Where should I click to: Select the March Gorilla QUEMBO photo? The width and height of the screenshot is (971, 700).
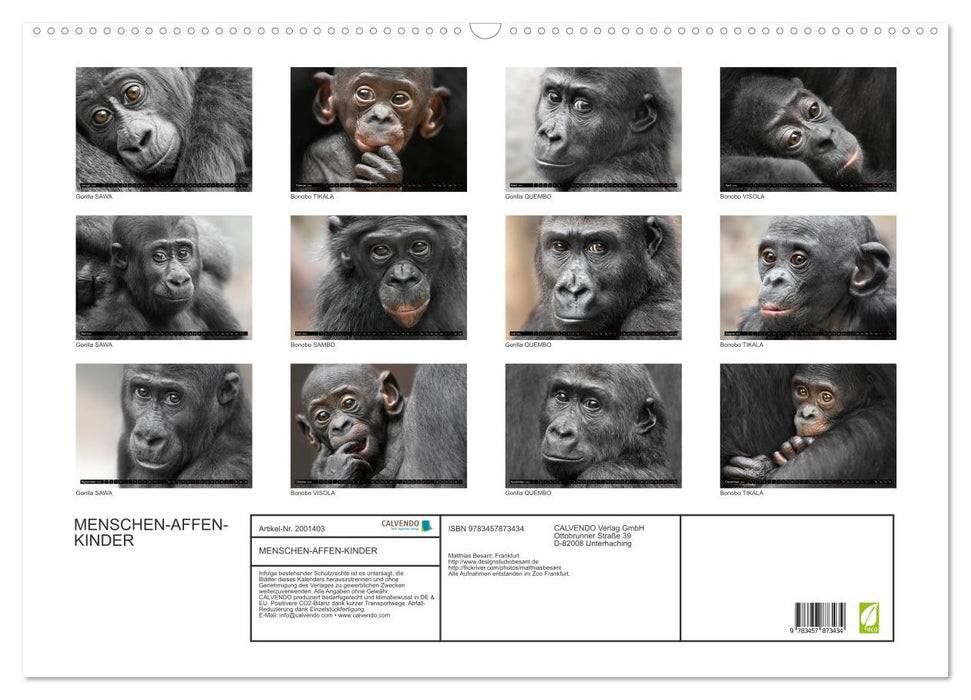click(x=593, y=129)
